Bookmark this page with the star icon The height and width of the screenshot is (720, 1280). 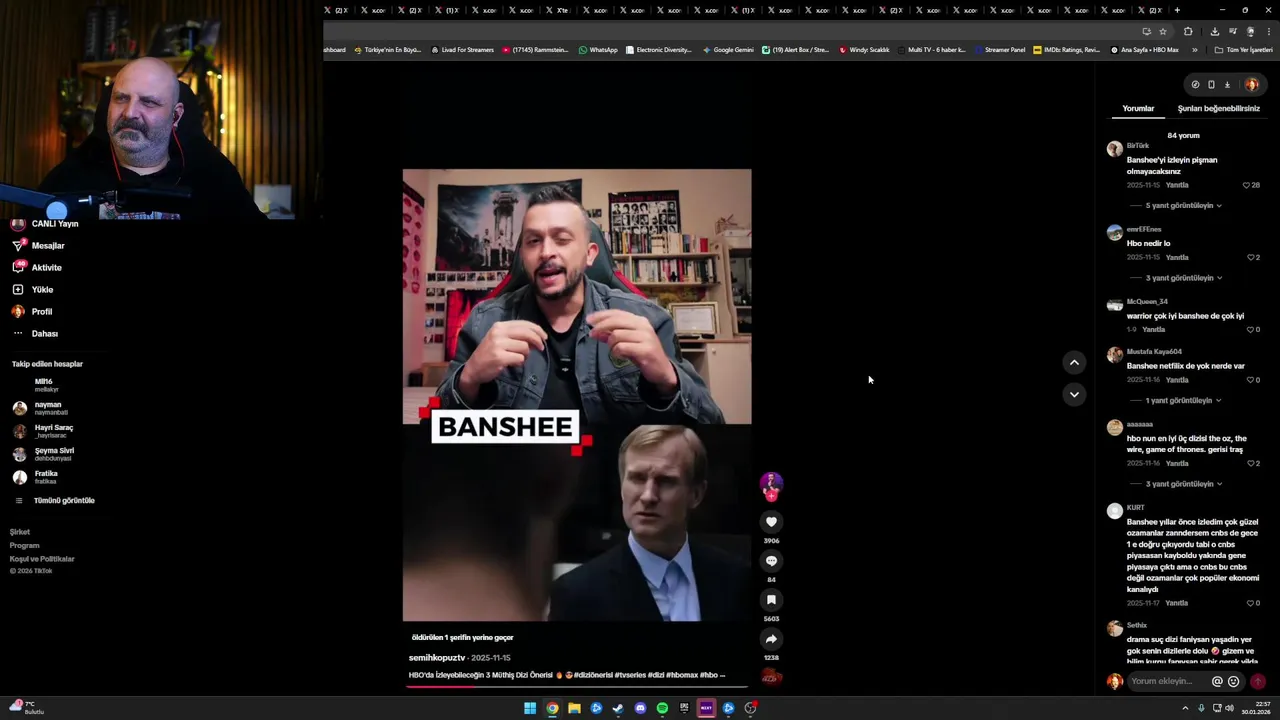pos(1162,31)
